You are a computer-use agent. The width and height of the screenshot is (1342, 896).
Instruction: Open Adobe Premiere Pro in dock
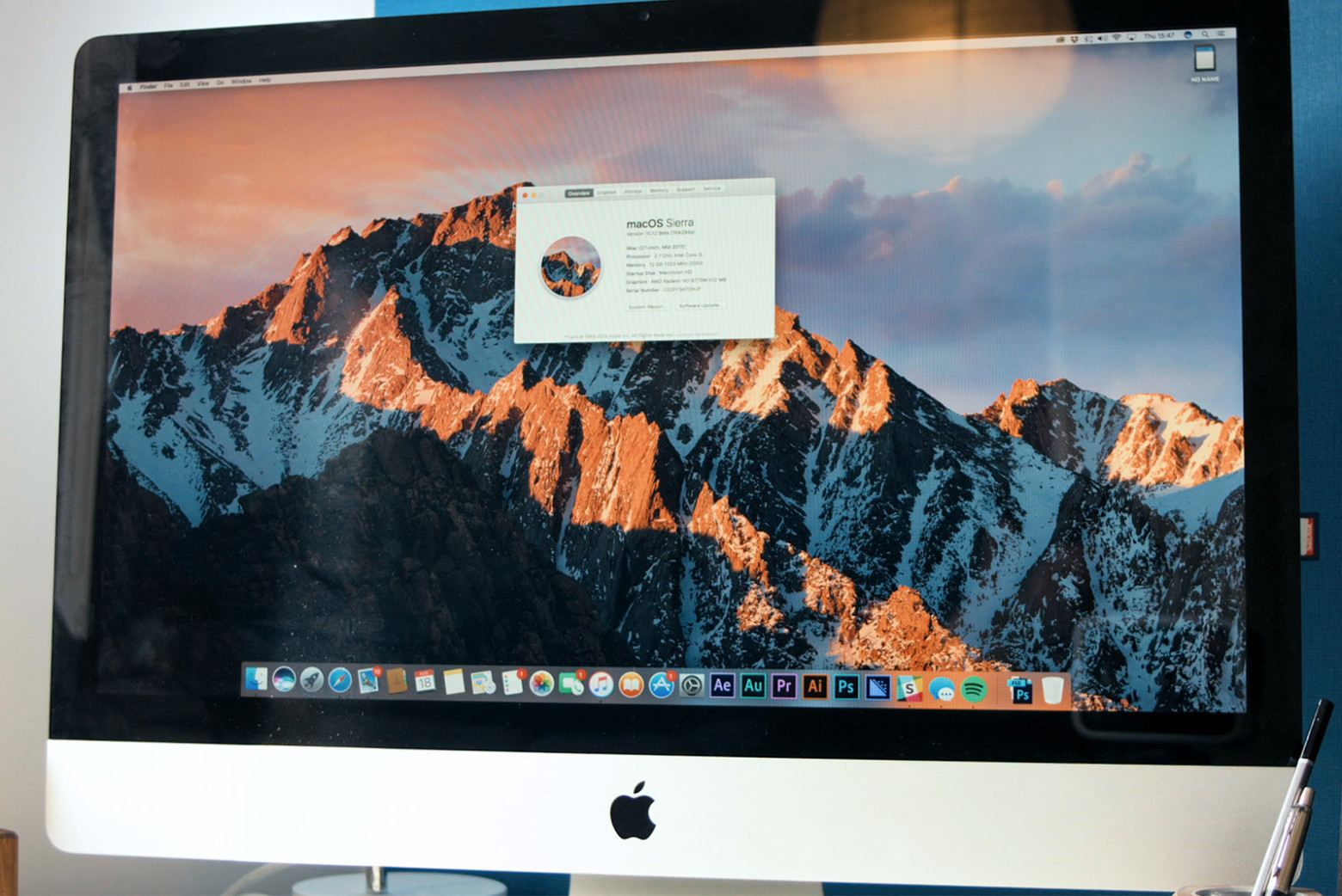tap(784, 686)
